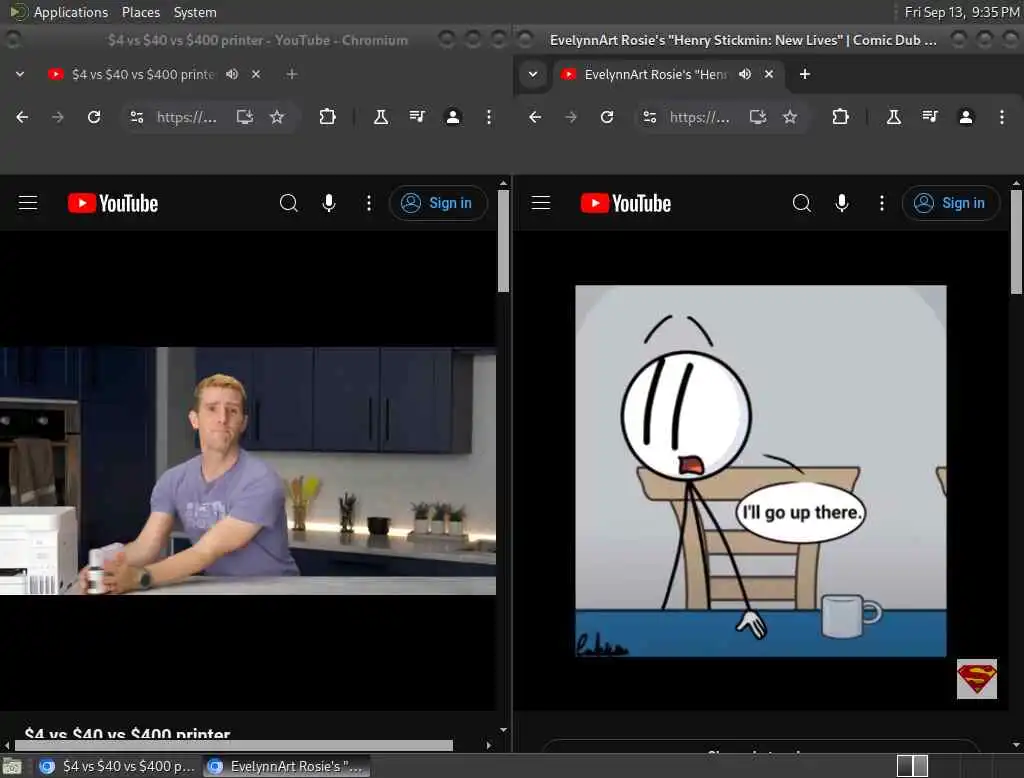Expand tab search dropdown in right window
Viewport: 1024px width, 778px height.
point(533,74)
